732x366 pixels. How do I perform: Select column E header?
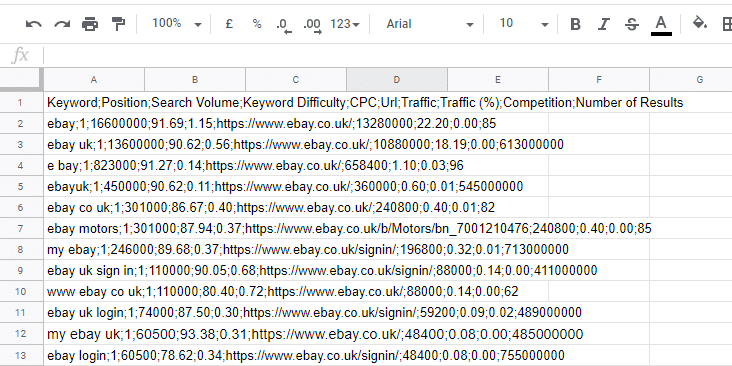[x=498, y=80]
